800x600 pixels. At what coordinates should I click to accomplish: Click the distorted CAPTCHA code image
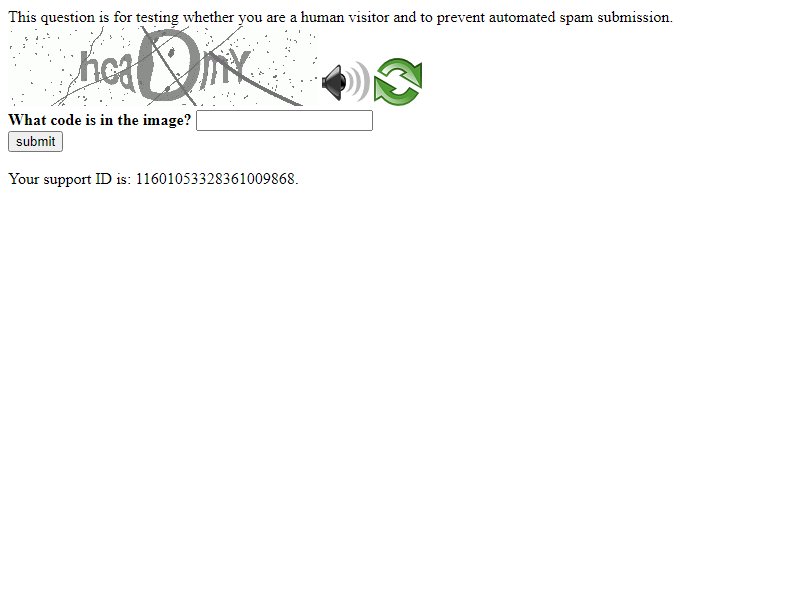click(163, 66)
